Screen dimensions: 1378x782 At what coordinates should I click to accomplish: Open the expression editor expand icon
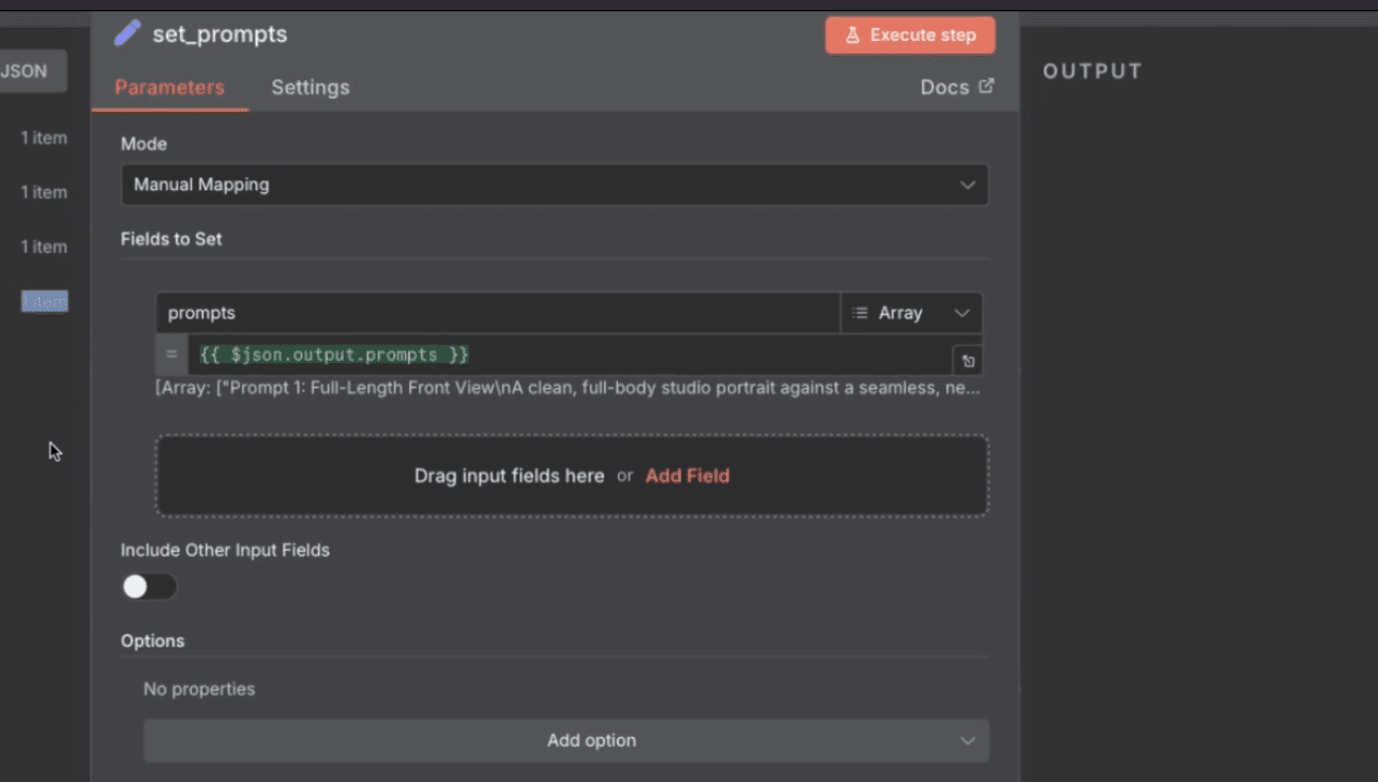coord(967,361)
